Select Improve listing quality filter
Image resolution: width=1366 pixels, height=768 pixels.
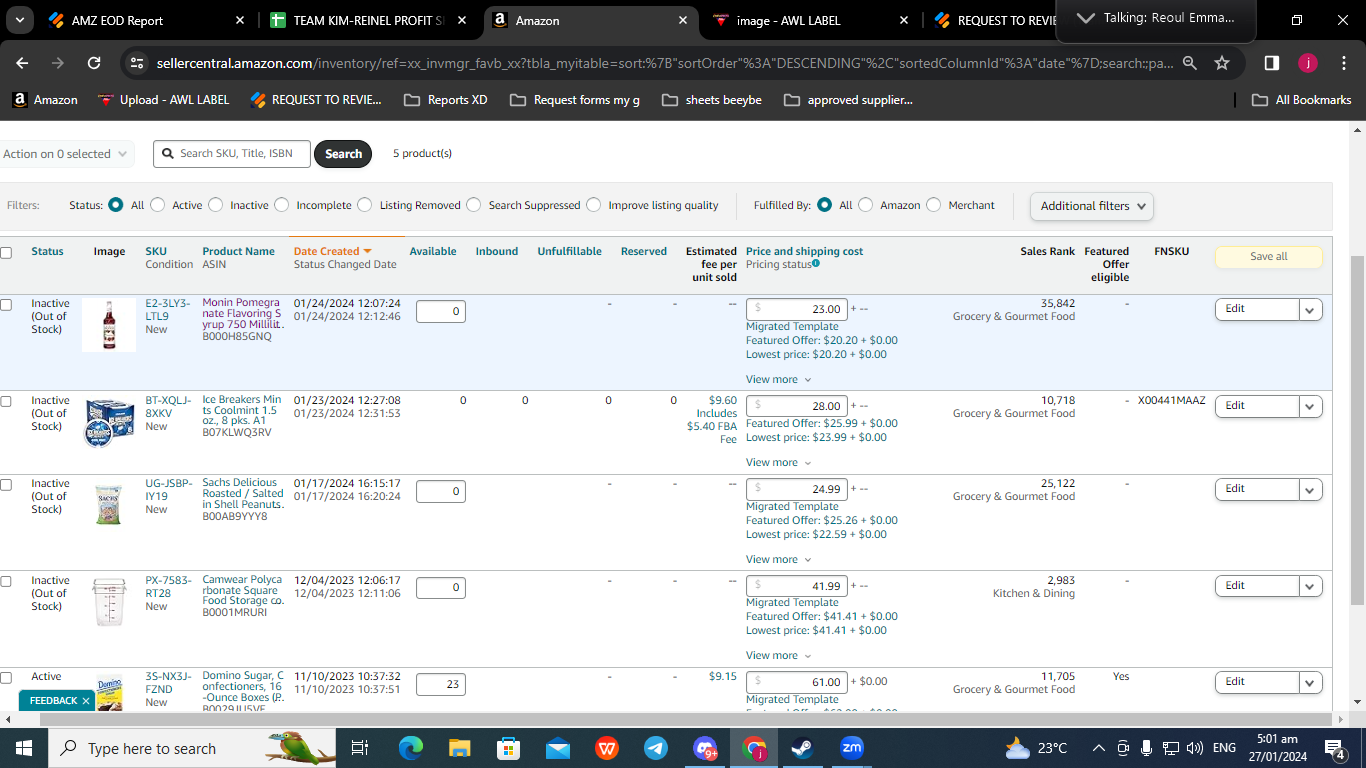(x=594, y=205)
